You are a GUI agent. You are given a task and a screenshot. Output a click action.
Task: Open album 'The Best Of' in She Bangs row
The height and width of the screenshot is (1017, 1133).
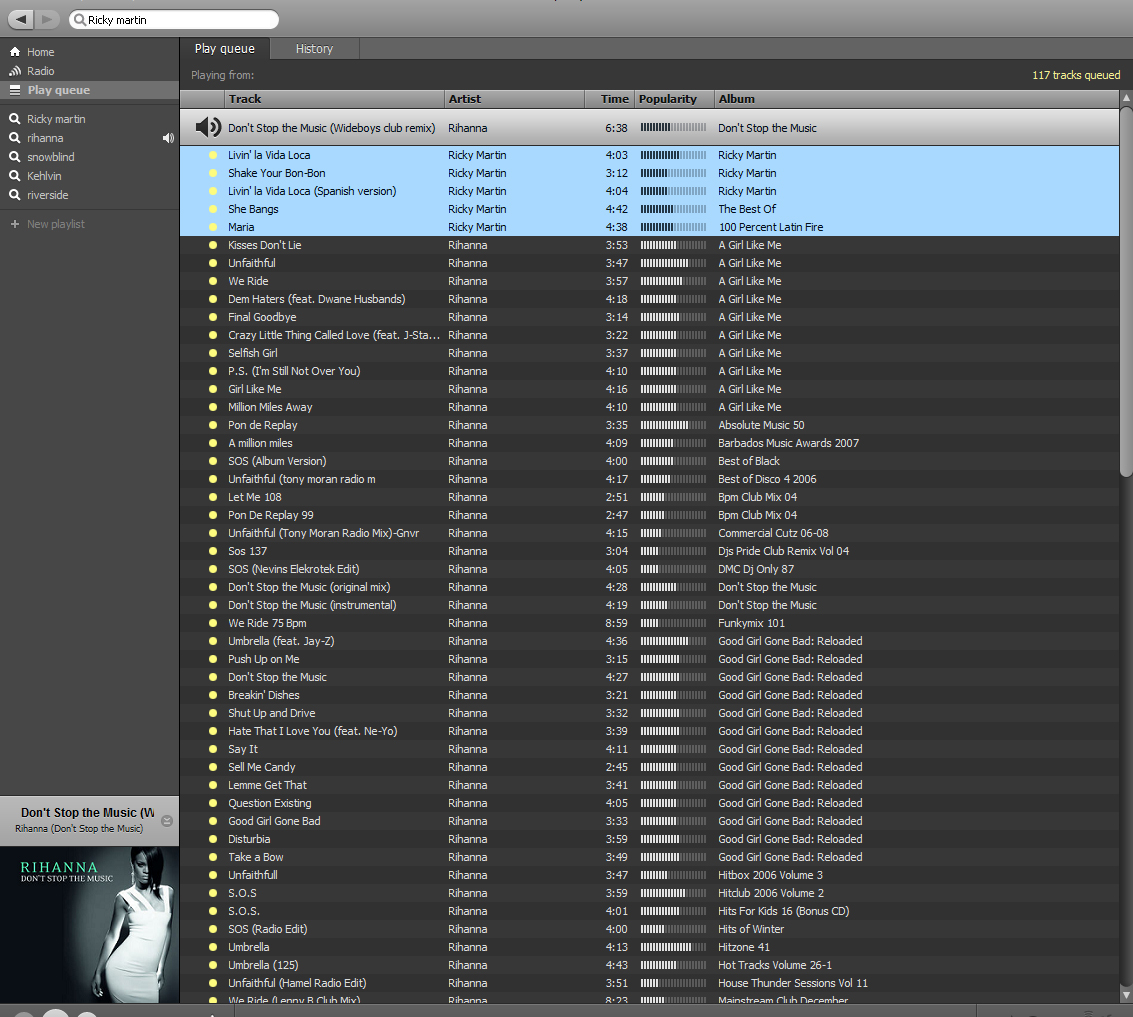coord(746,209)
